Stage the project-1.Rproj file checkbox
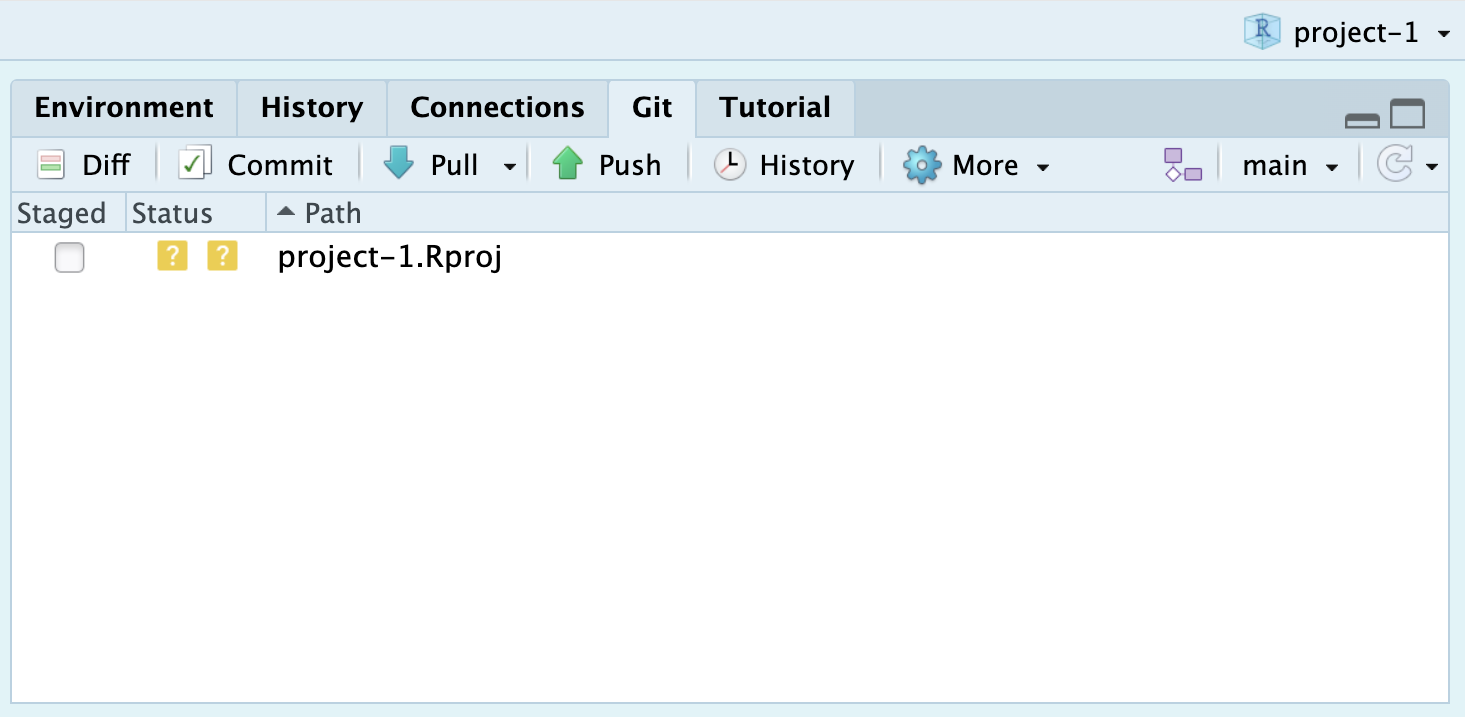 click(x=69, y=258)
